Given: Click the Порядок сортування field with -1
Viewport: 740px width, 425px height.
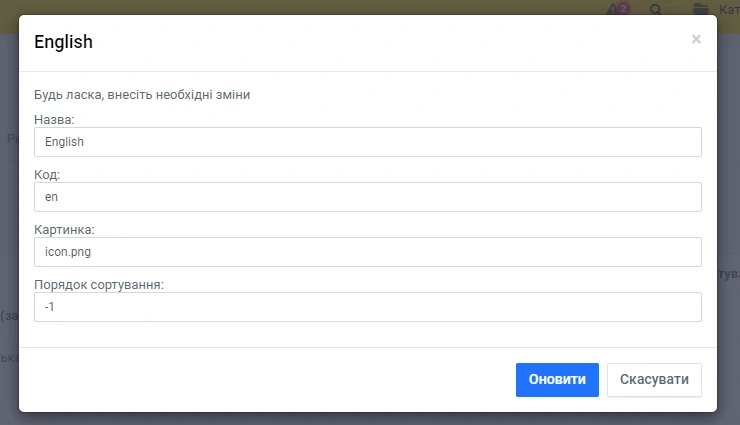Looking at the screenshot, I should [x=367, y=307].
